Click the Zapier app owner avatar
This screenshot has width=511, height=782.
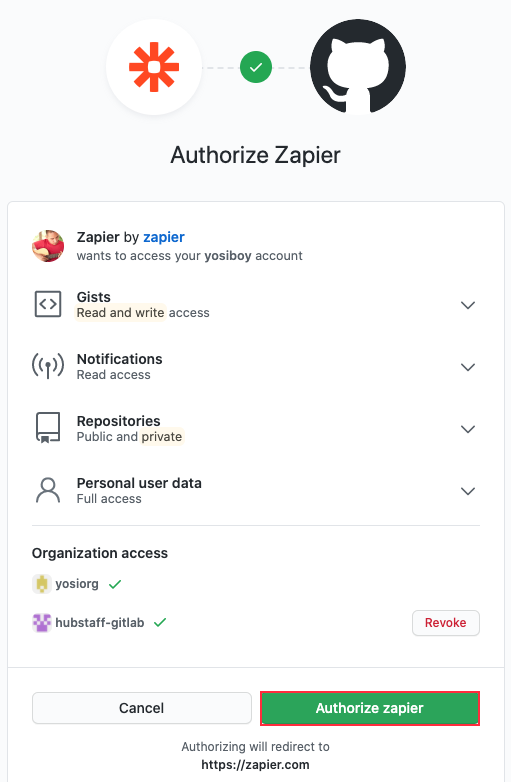click(x=48, y=246)
